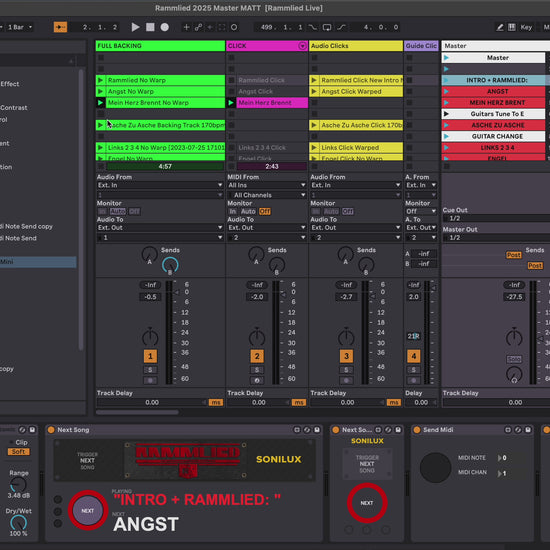550x550 pixels.
Task: Click the Session Record circle button
Action: pyautogui.click(x=234, y=27)
